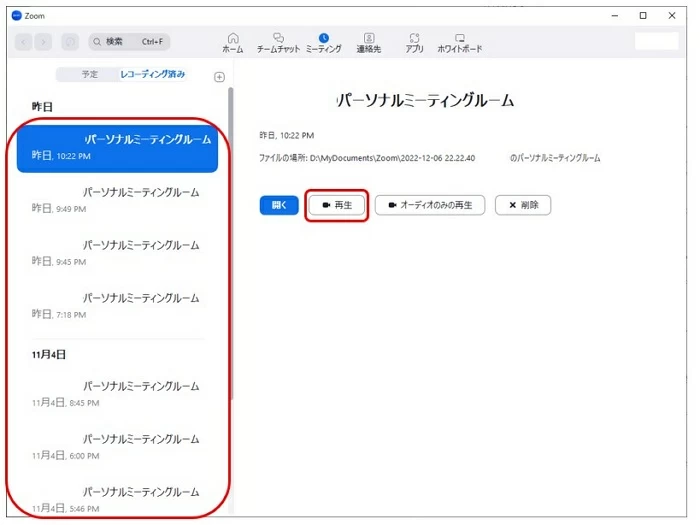Click the back navigation arrow

(24, 42)
